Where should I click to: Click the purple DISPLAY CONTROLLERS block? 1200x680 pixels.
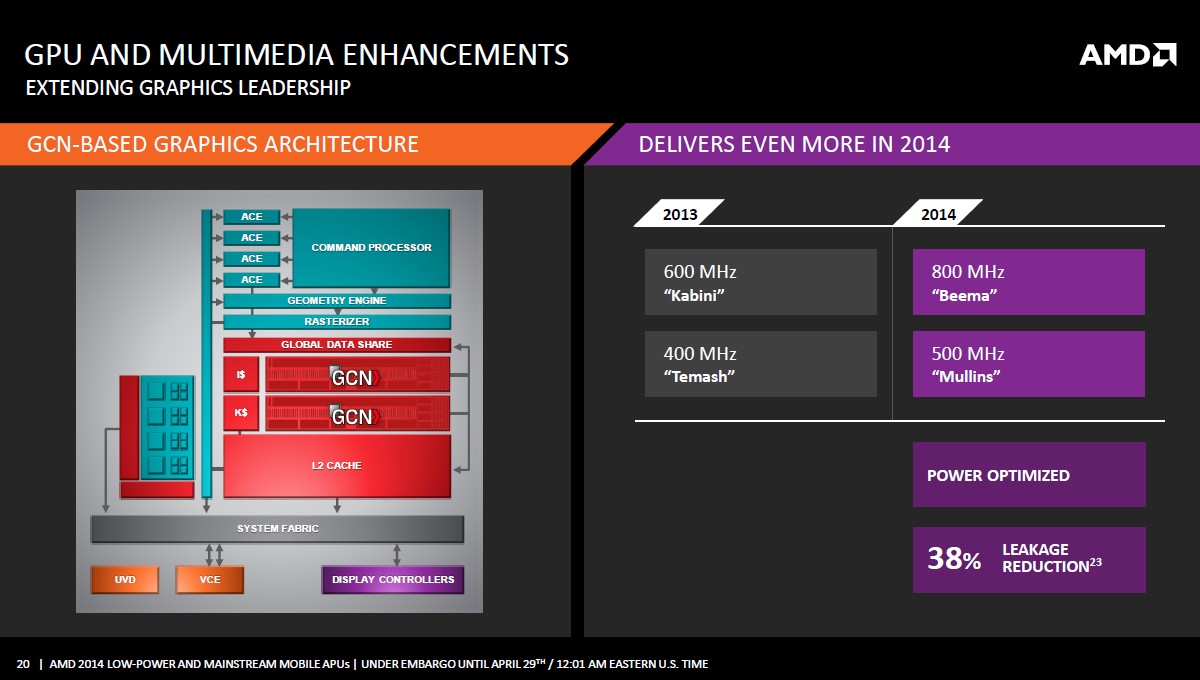392,579
